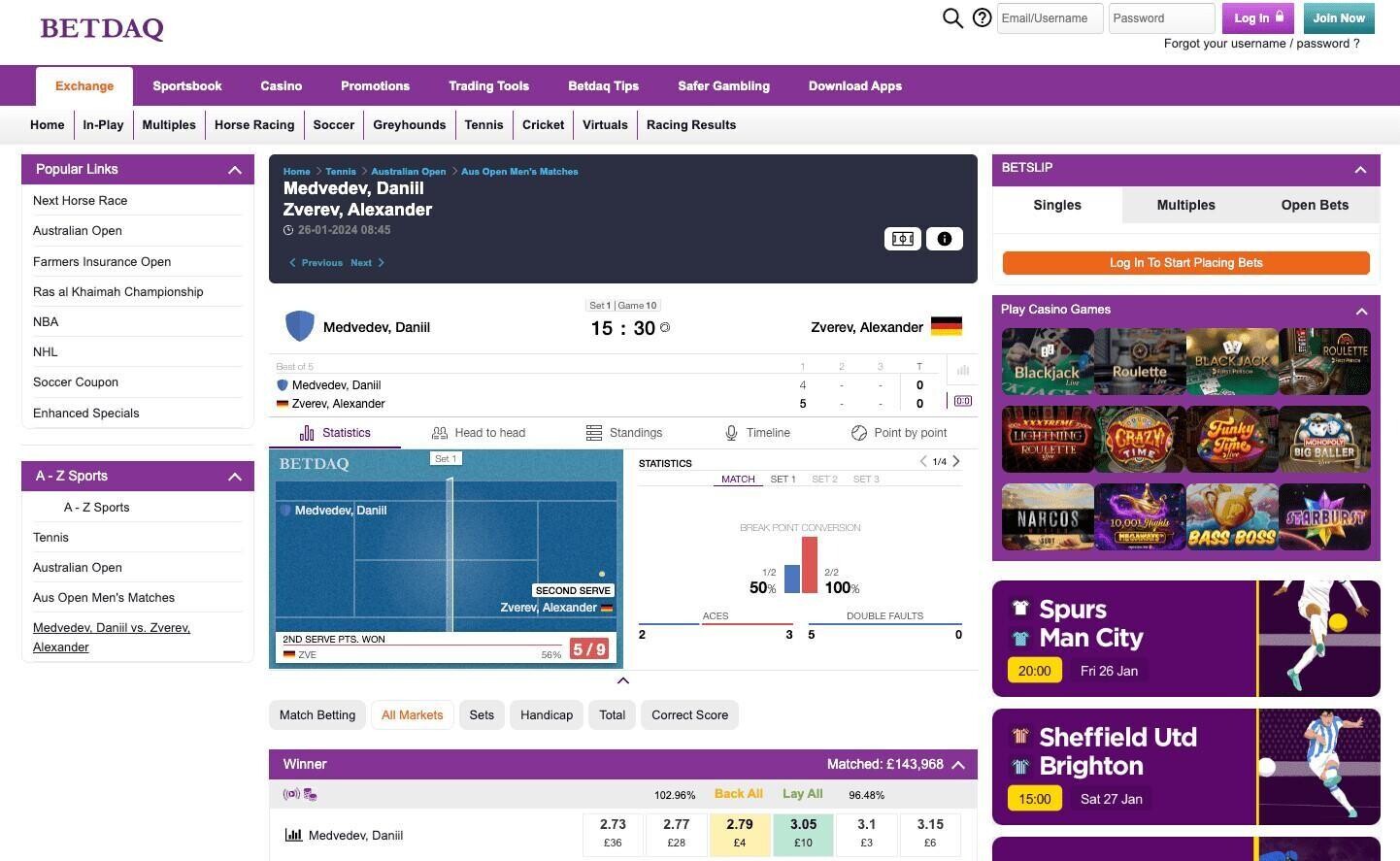Show match info icon
The image size is (1400, 861).
pyautogui.click(x=945, y=239)
